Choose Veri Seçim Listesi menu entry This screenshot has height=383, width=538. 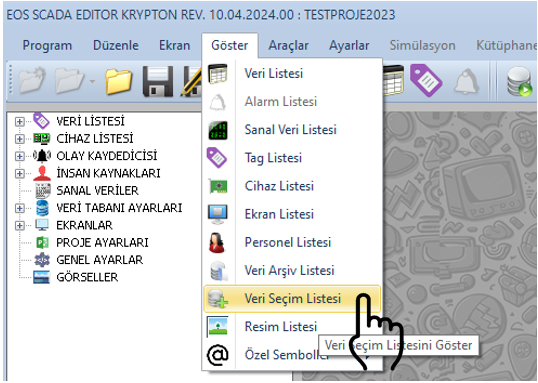tap(292, 299)
